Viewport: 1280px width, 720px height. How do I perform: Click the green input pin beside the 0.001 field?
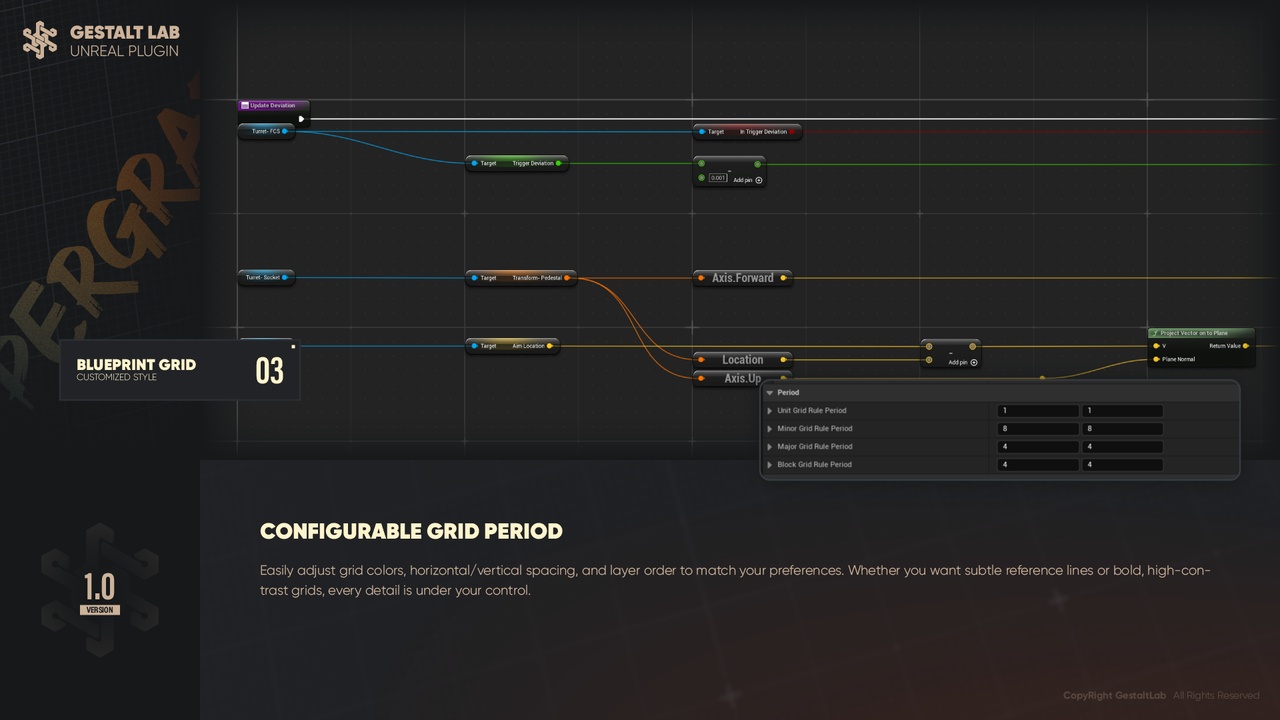click(x=702, y=178)
